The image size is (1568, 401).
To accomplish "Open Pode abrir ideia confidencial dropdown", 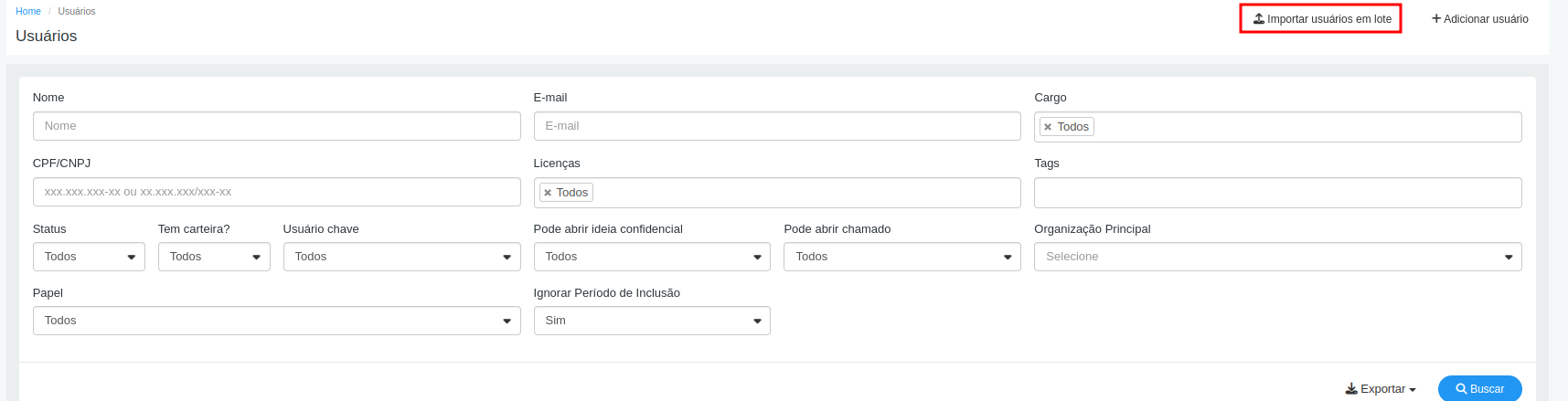I will [x=652, y=257].
